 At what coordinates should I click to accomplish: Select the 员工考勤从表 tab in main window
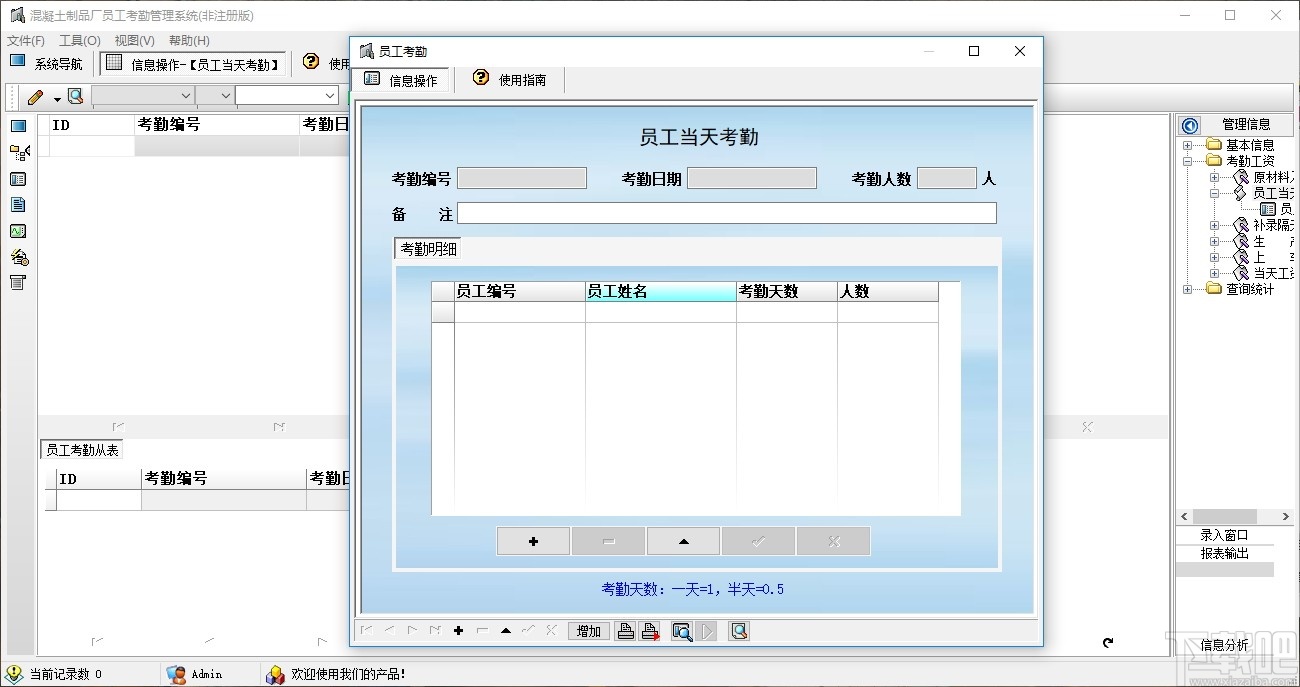pyautogui.click(x=82, y=450)
